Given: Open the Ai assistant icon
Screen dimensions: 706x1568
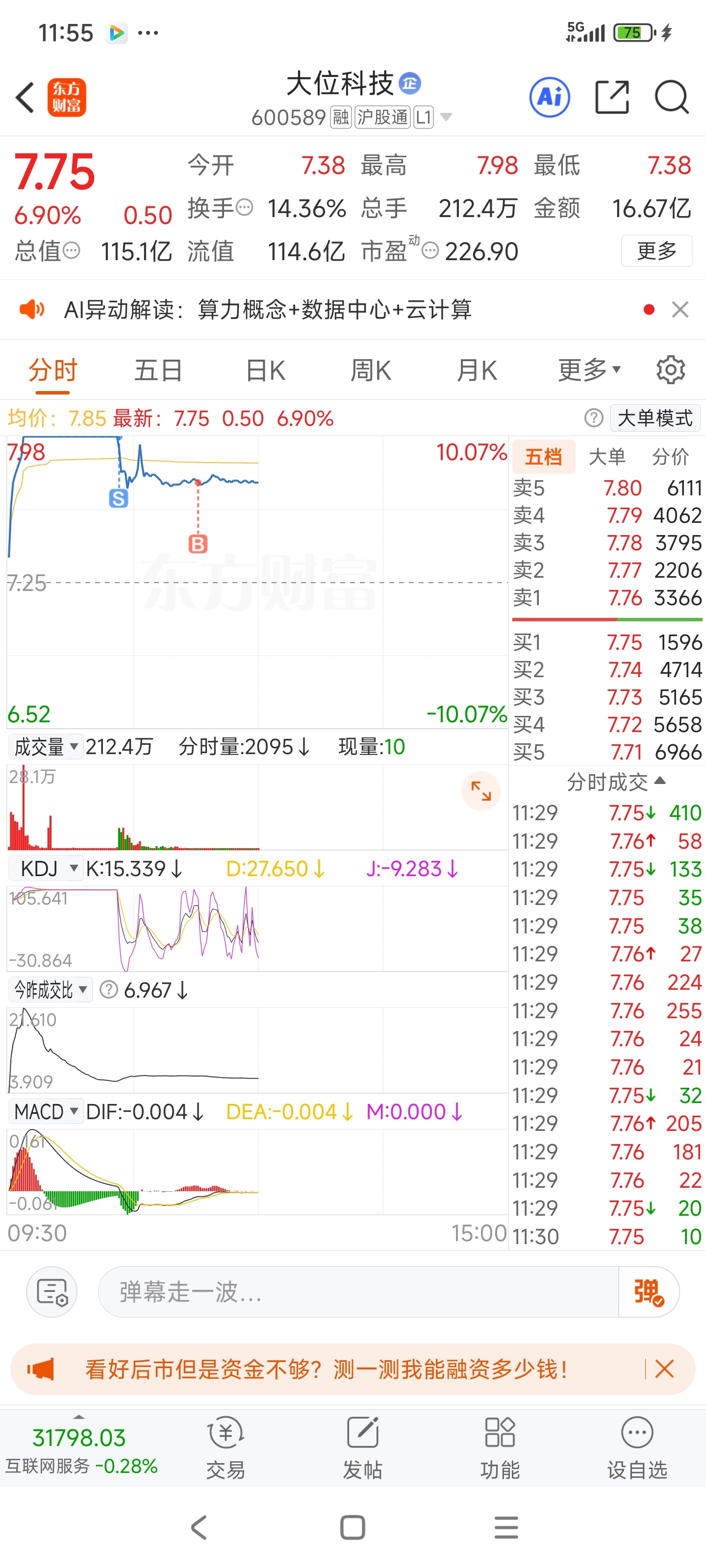Looking at the screenshot, I should (550, 97).
